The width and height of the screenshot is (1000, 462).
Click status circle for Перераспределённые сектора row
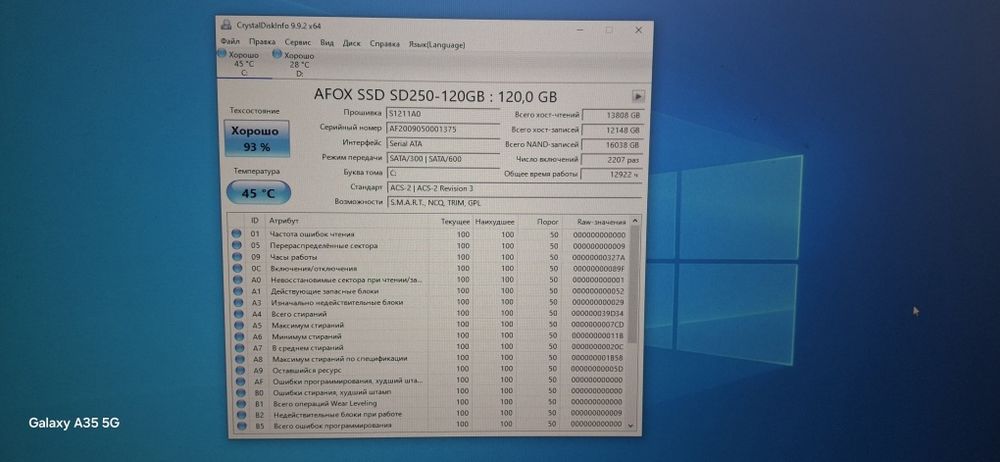[237, 246]
